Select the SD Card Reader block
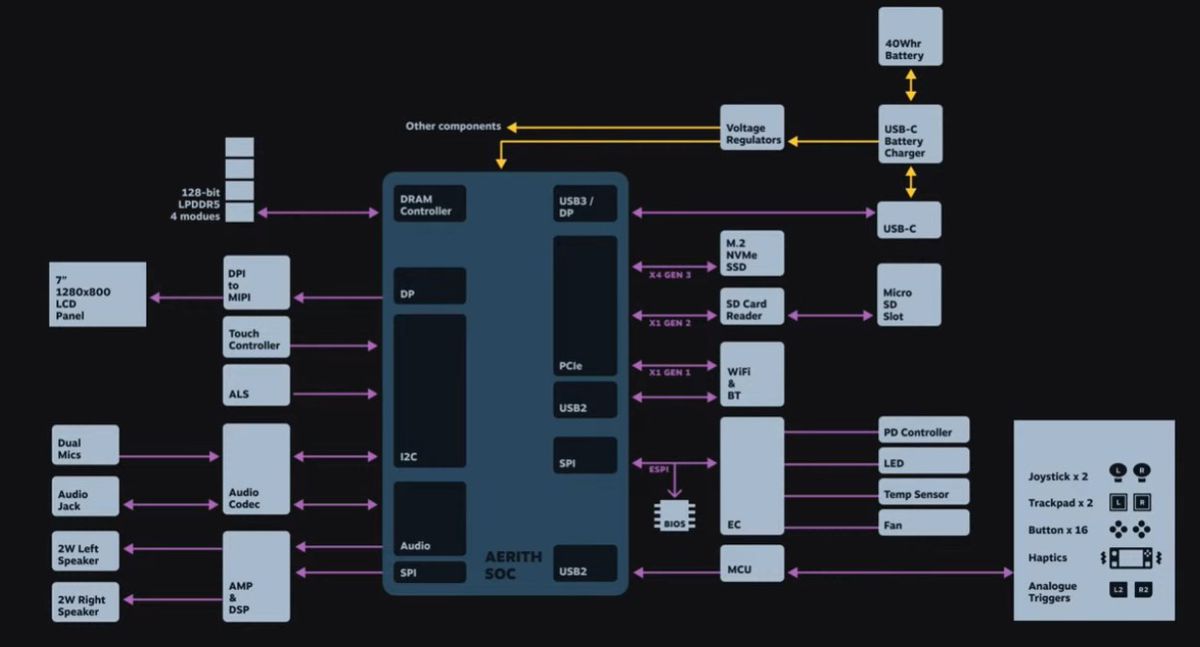Viewport: 1200px width, 647px height. pos(752,307)
